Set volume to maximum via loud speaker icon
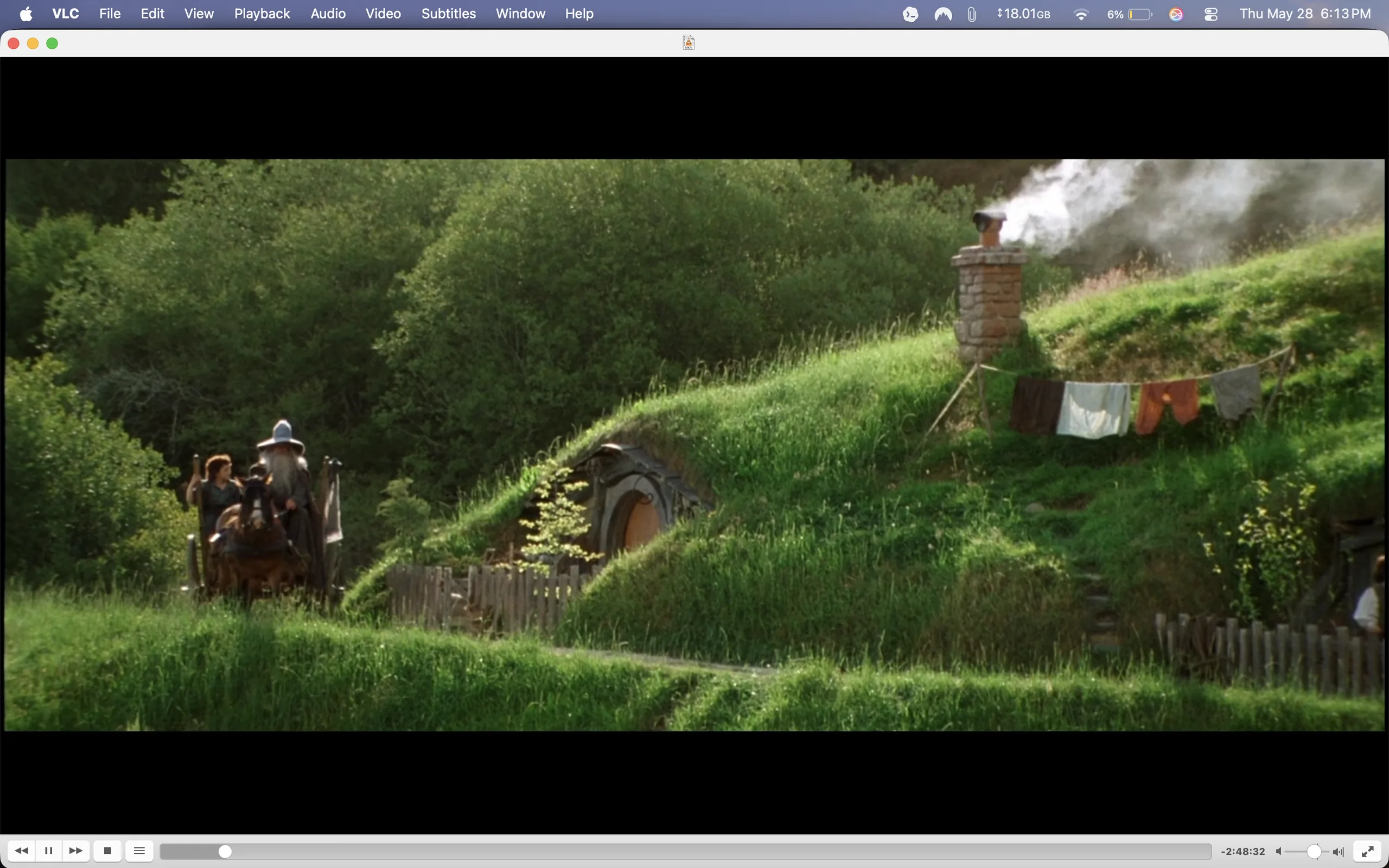Image resolution: width=1389 pixels, height=868 pixels. pyautogui.click(x=1339, y=851)
